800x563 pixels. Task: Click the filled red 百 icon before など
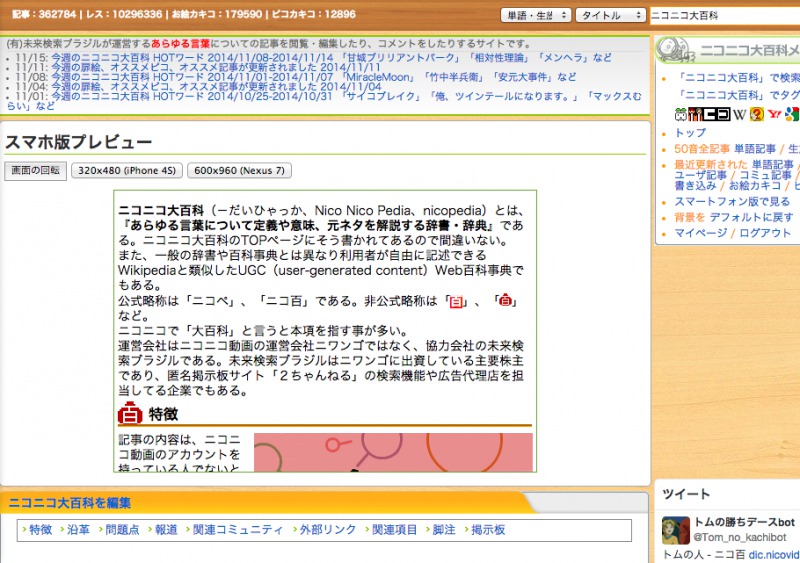pos(505,301)
